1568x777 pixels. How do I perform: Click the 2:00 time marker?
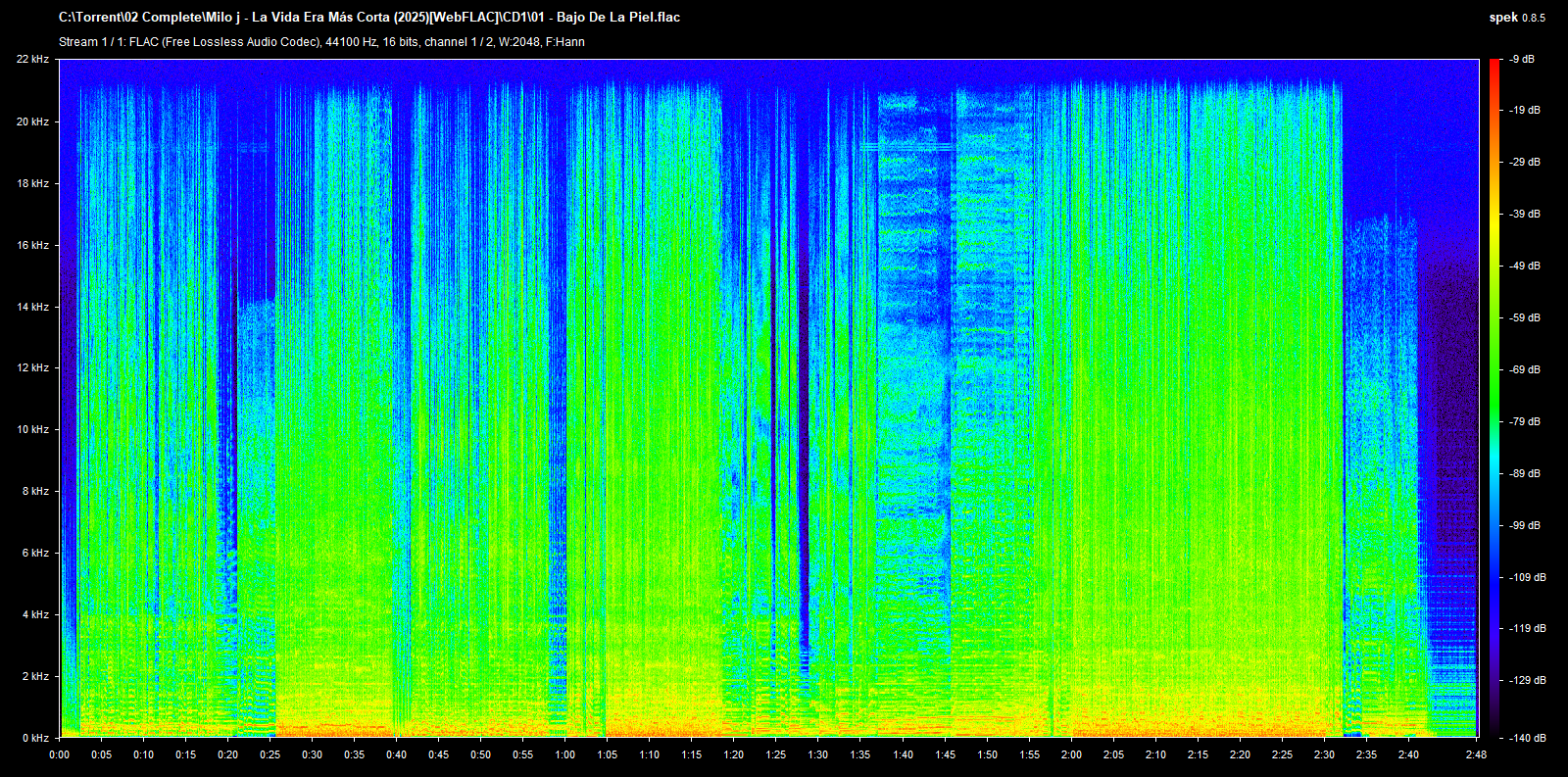[1071, 755]
